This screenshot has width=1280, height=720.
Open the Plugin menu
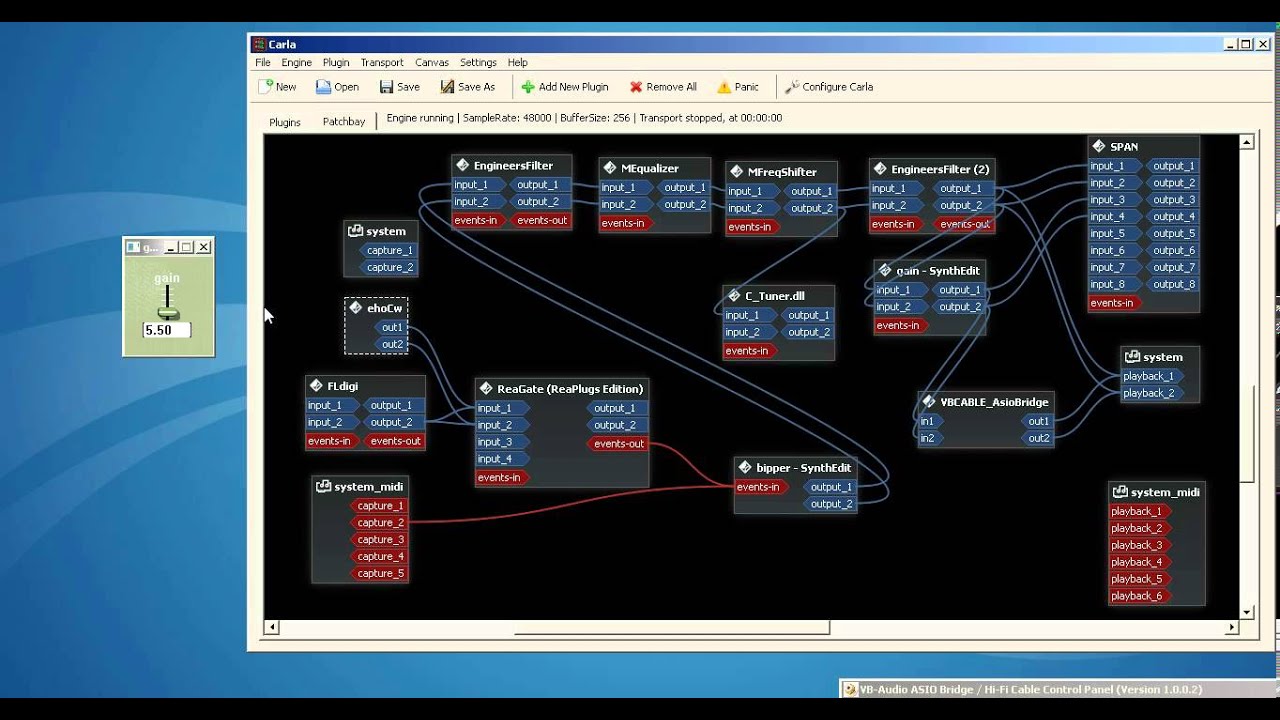pos(336,62)
